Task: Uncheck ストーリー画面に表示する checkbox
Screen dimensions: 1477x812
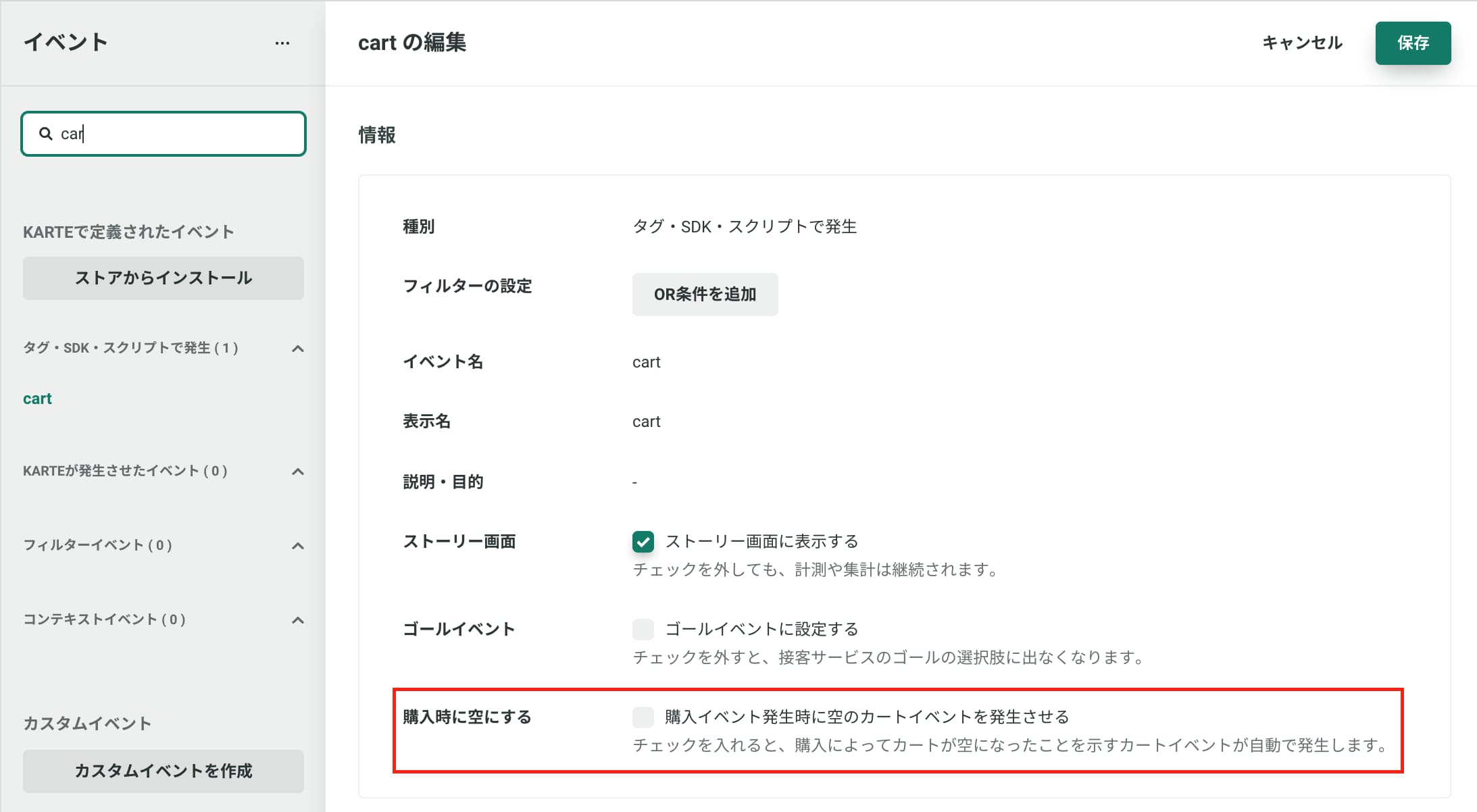Action: [x=643, y=542]
